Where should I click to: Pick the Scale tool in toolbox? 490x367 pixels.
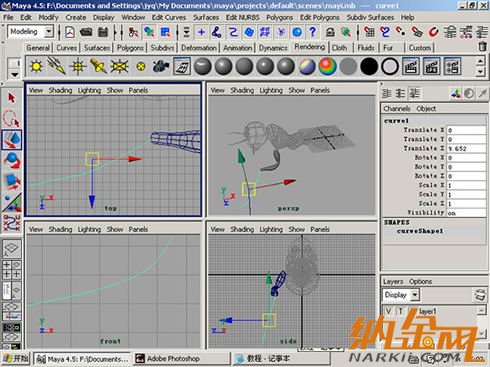[12, 181]
